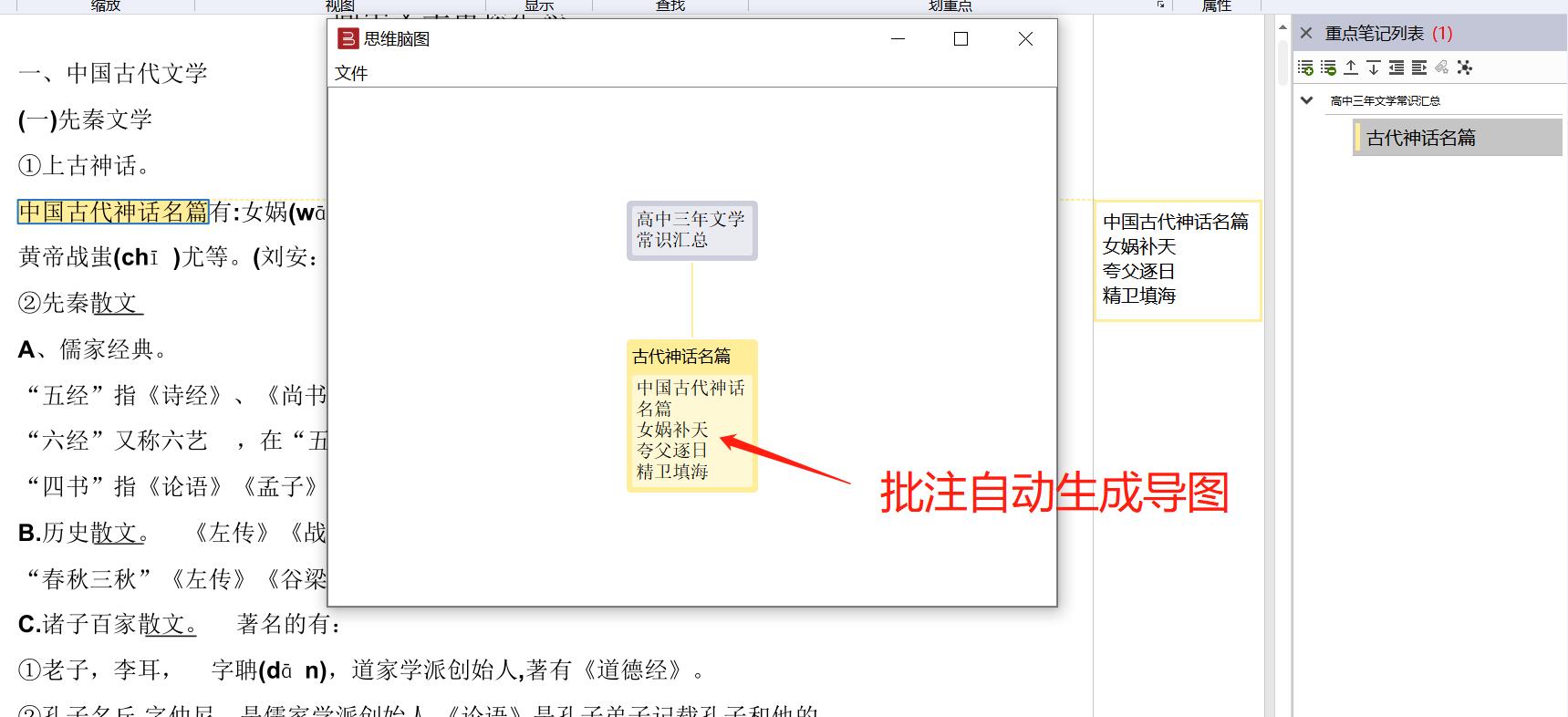Close the 重点笔记列表 panel

1306,34
